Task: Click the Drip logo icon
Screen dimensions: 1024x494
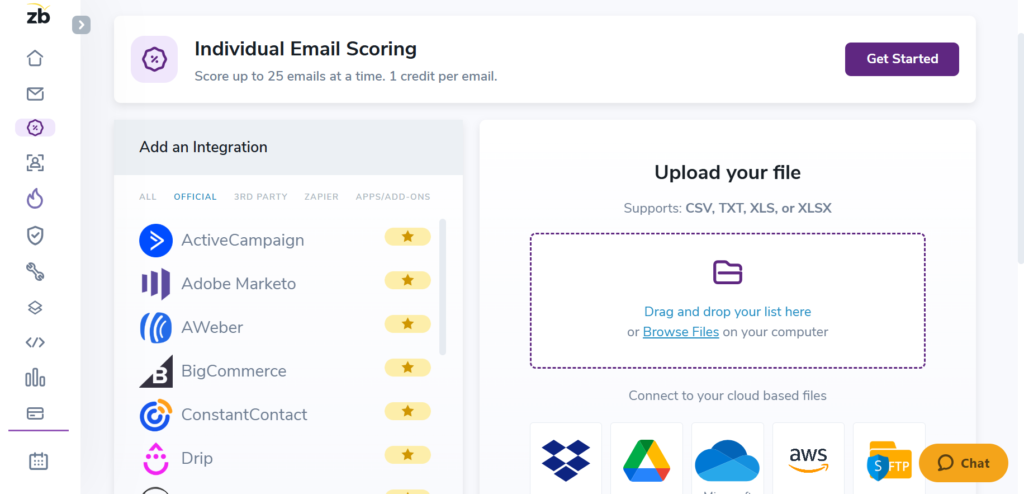Action: coord(156,458)
